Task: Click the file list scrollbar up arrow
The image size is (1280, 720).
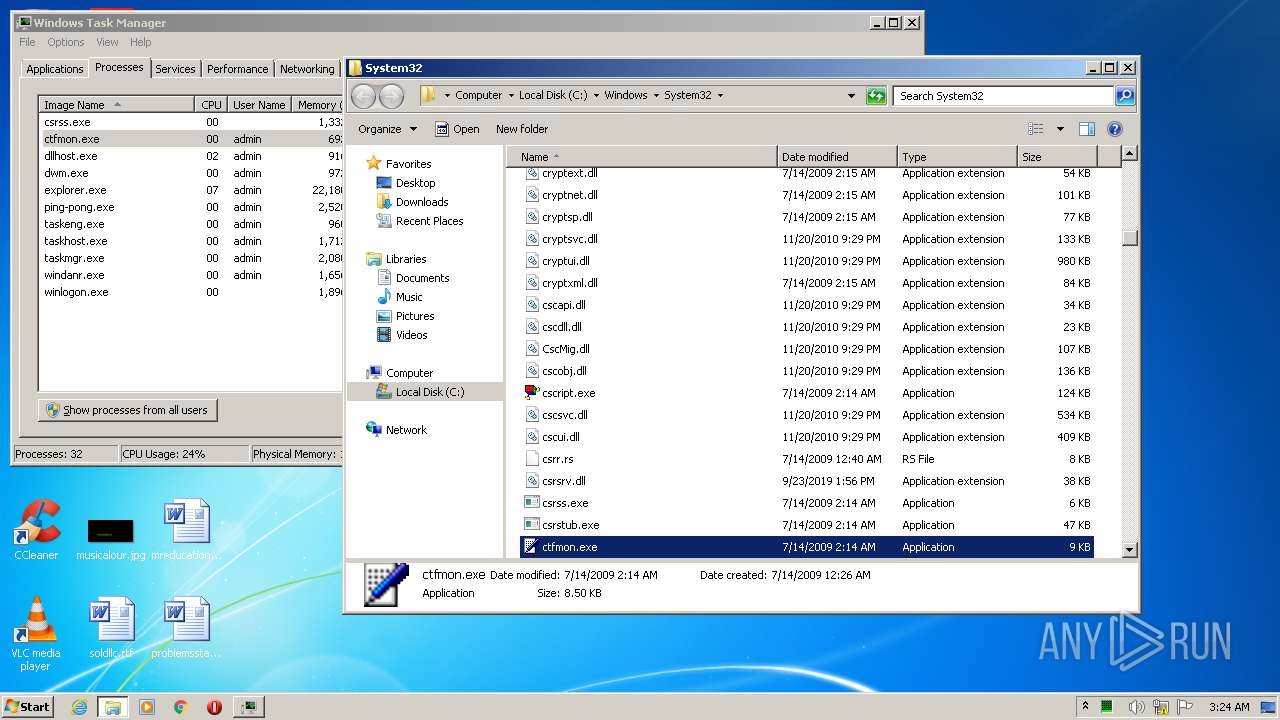Action: click(1130, 154)
